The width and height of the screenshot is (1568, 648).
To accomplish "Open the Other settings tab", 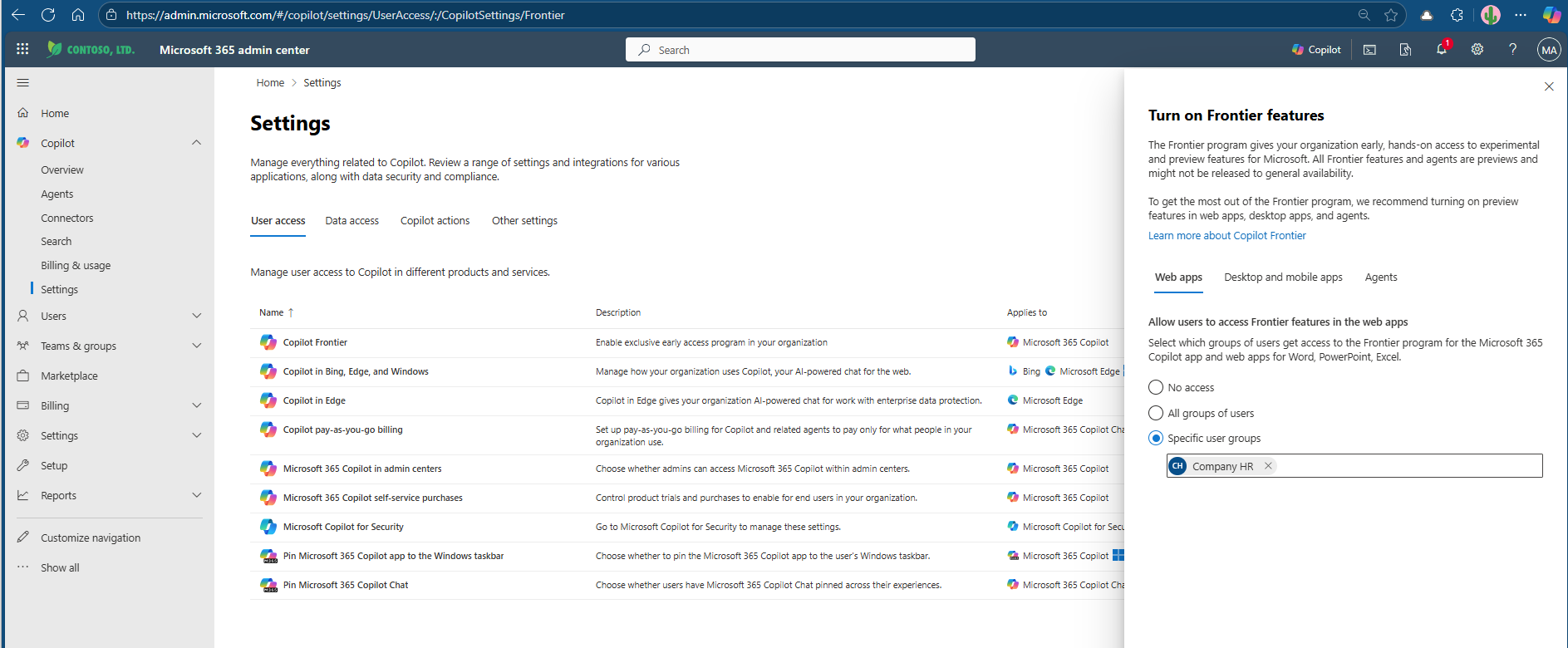I will tap(524, 221).
